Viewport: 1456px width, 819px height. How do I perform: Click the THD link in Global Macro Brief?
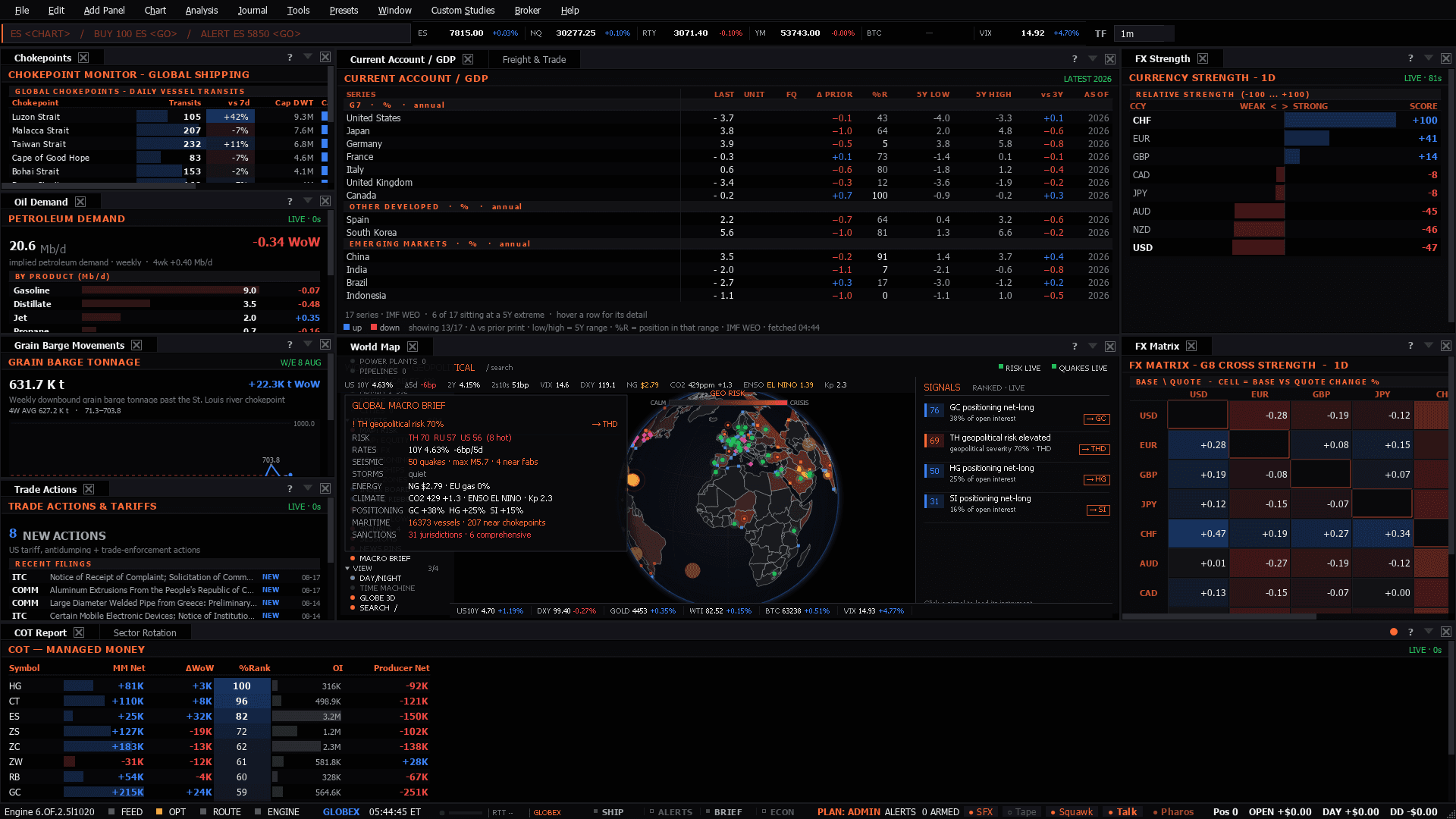[x=605, y=424]
